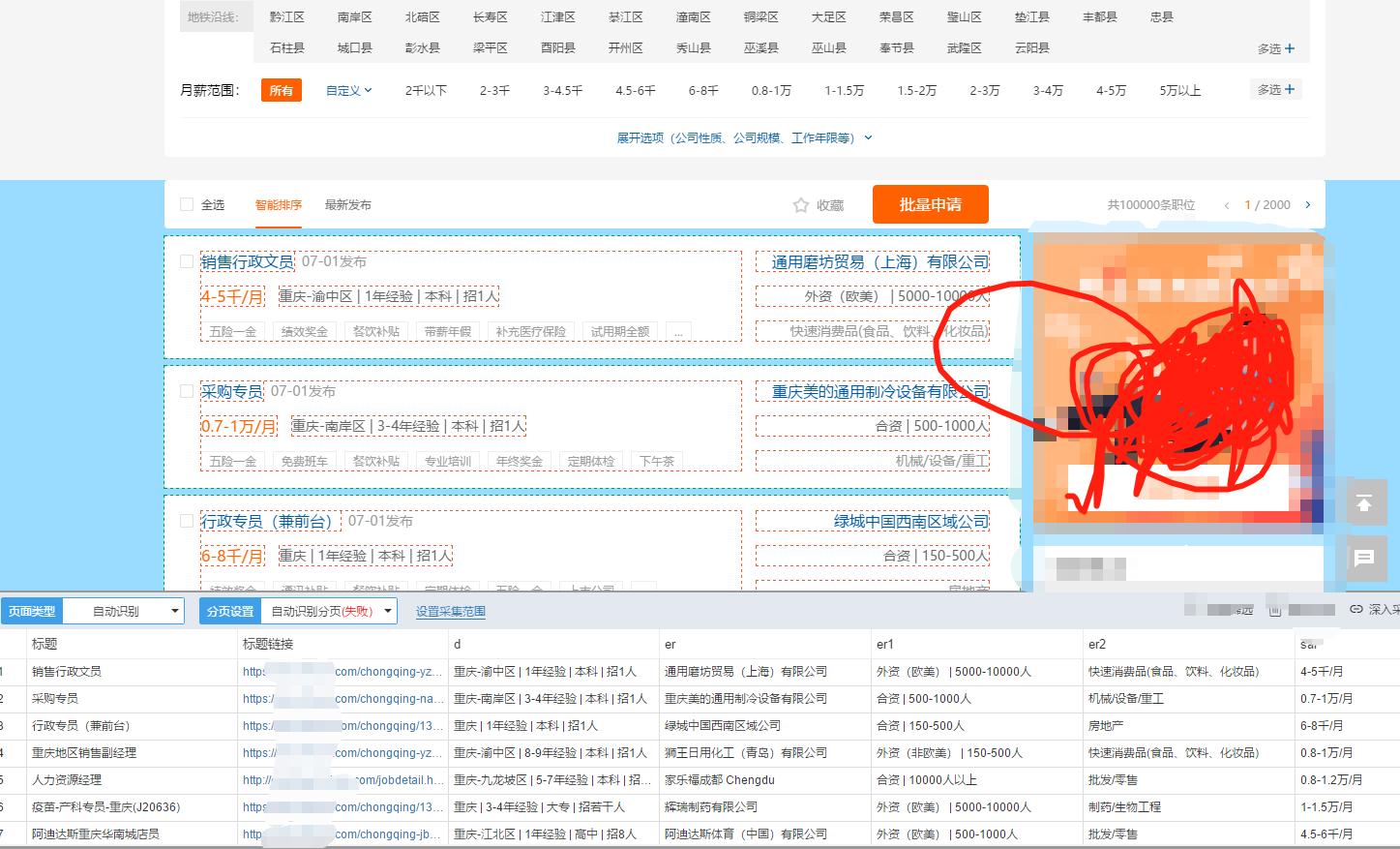Select the 智能排序 tab

(x=279, y=204)
